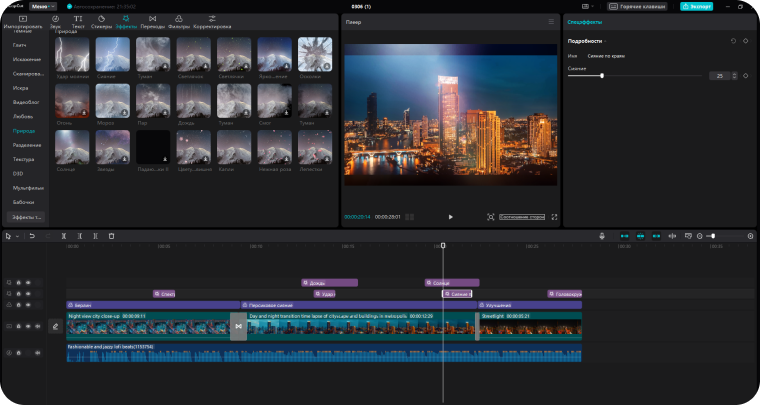Viewport: 760px width, 405px height.
Task: Switch to the Фильтры (Filters) tab
Action: click(x=178, y=21)
